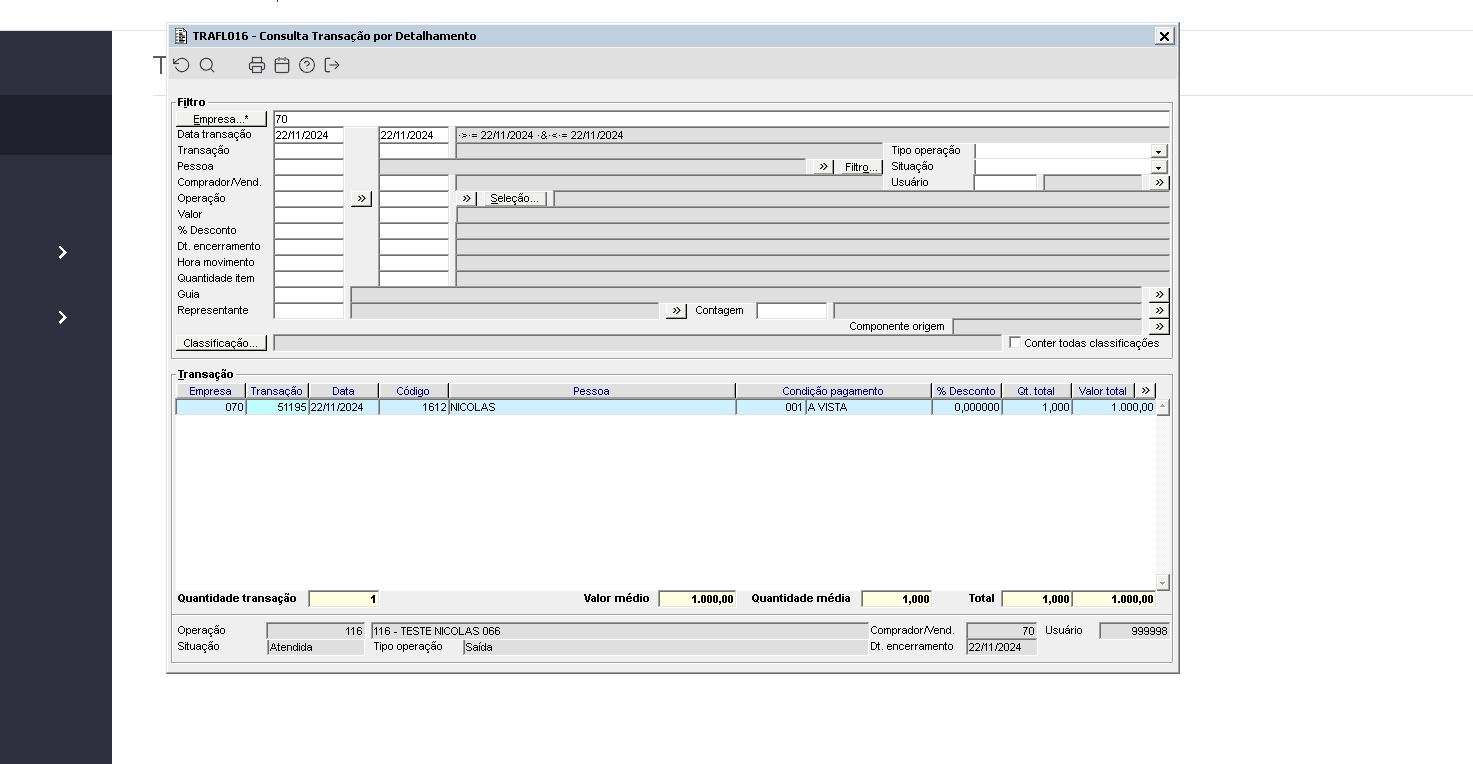Screen dimensions: 1473x764
Task: Click the Quantidade média value 1,000
Action: (897, 599)
